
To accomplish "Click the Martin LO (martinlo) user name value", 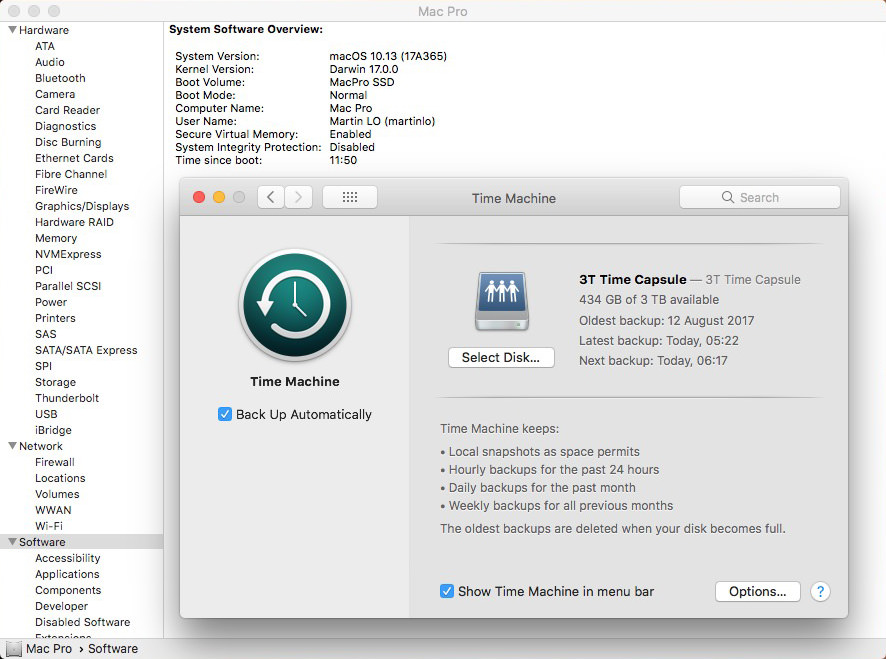I will [x=382, y=121].
